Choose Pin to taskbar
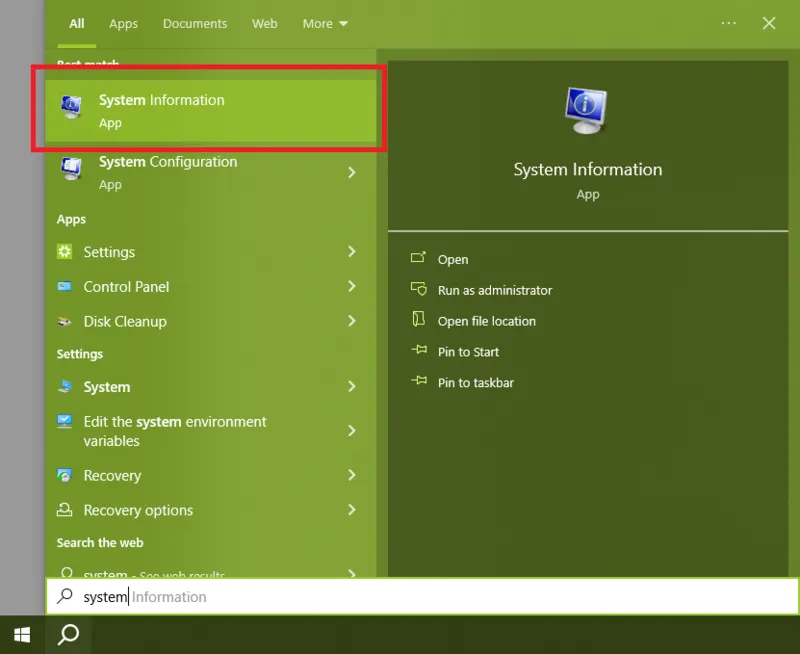The width and height of the screenshot is (800, 654). 476,383
